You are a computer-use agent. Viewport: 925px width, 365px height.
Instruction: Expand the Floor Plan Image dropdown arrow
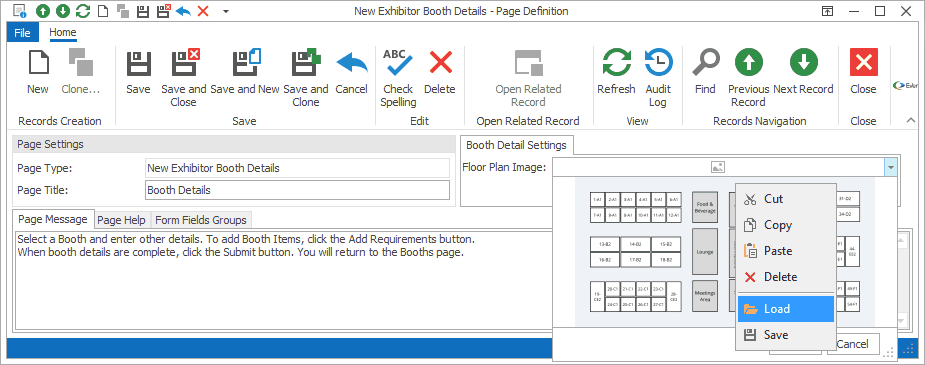click(x=891, y=167)
